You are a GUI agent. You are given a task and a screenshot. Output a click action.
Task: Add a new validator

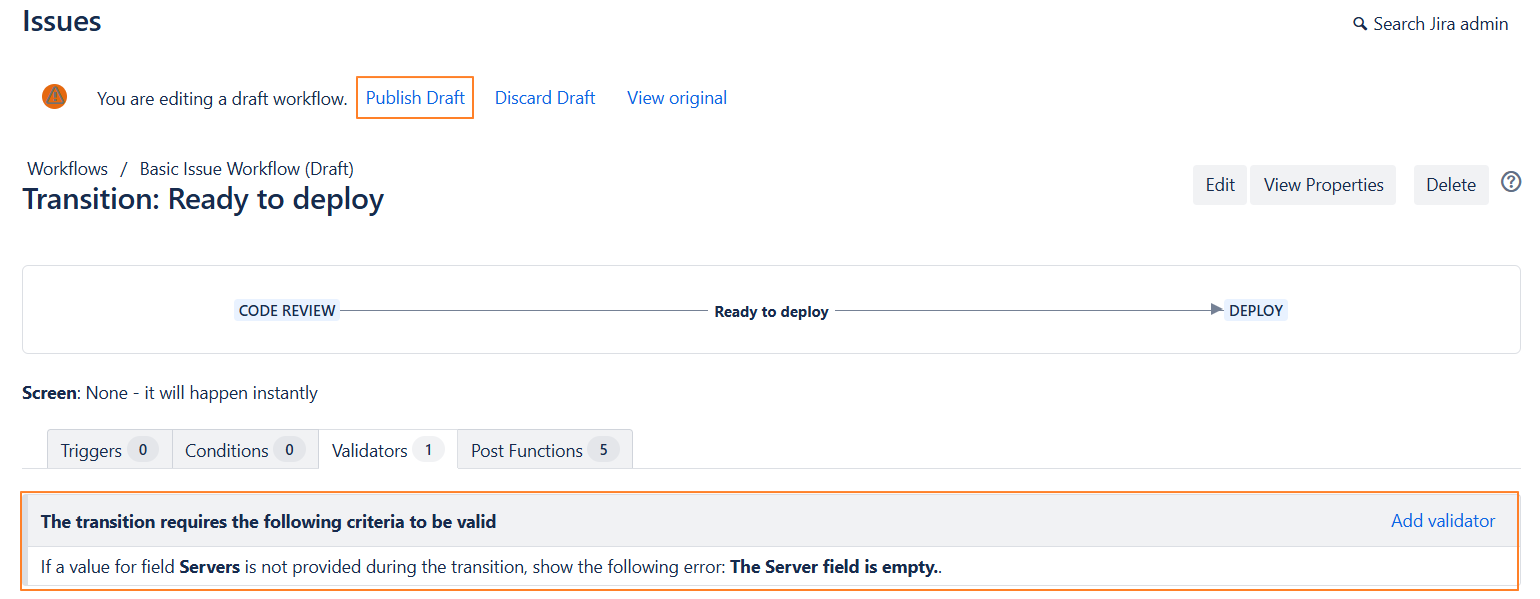1442,521
